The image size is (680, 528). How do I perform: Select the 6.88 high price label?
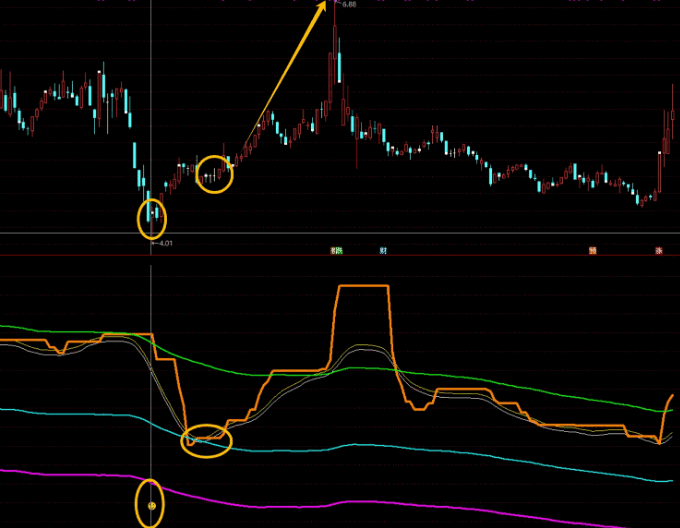pos(349,5)
